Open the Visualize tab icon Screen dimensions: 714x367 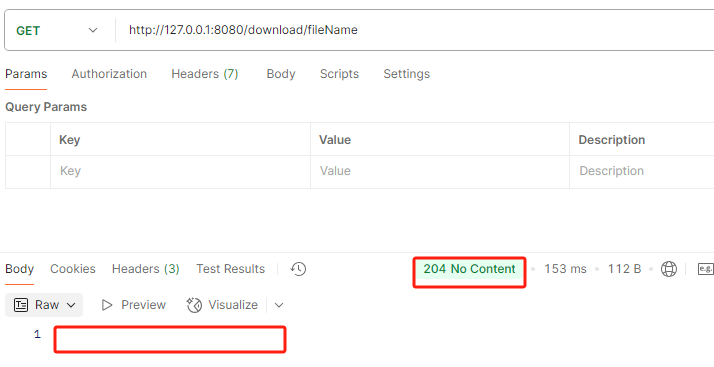click(x=194, y=305)
